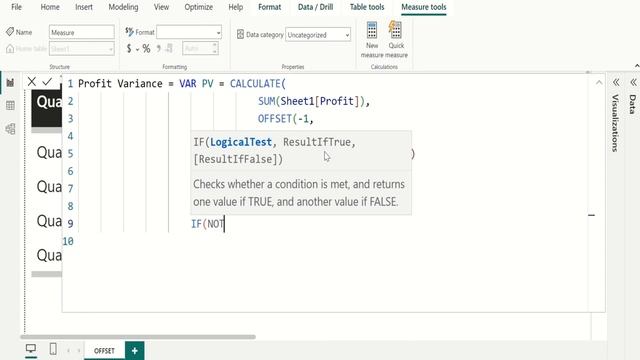Viewport: 640px width, 360px height.
Task: Open the Optimize tab
Action: (x=198, y=7)
